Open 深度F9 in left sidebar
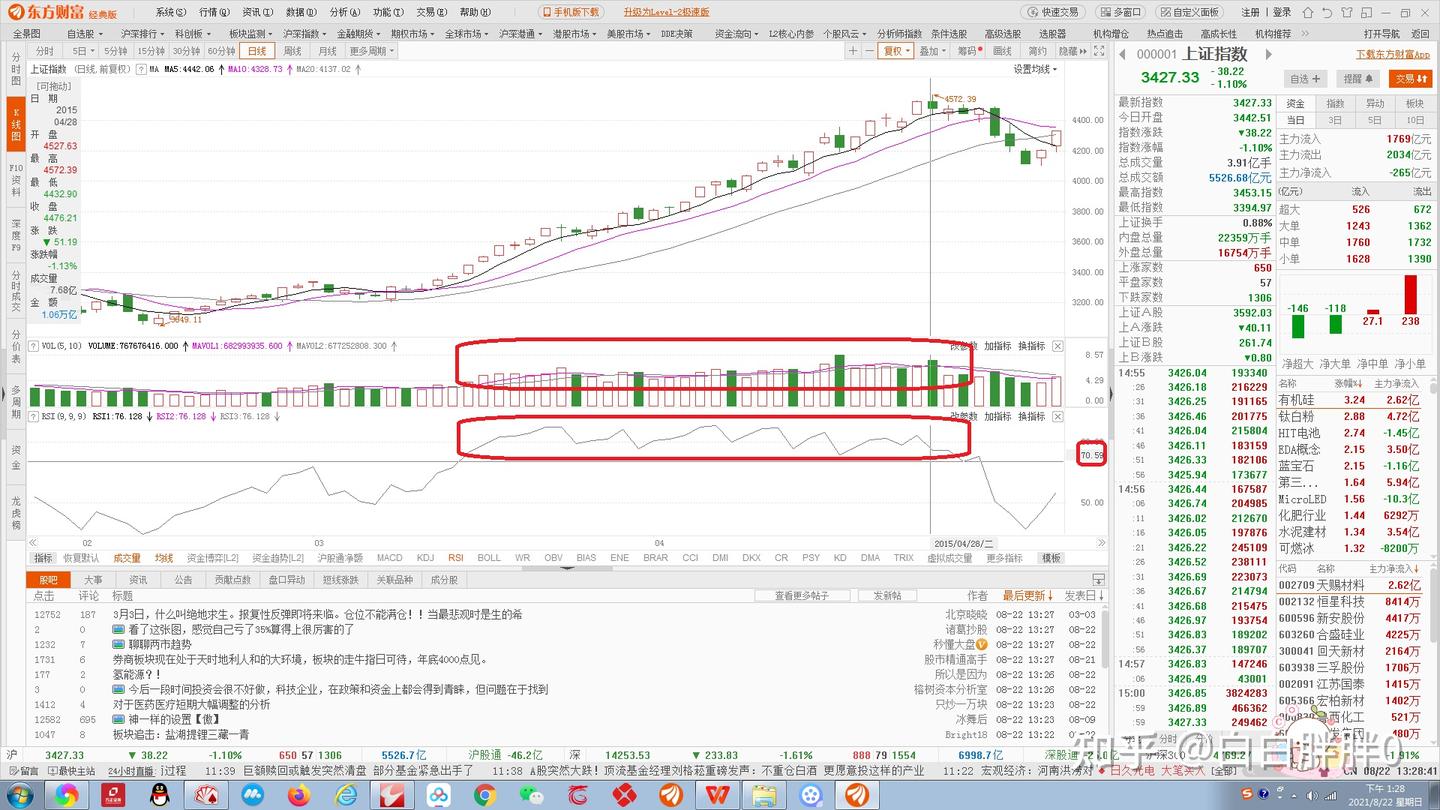This screenshot has height=810, width=1440. [x=15, y=235]
